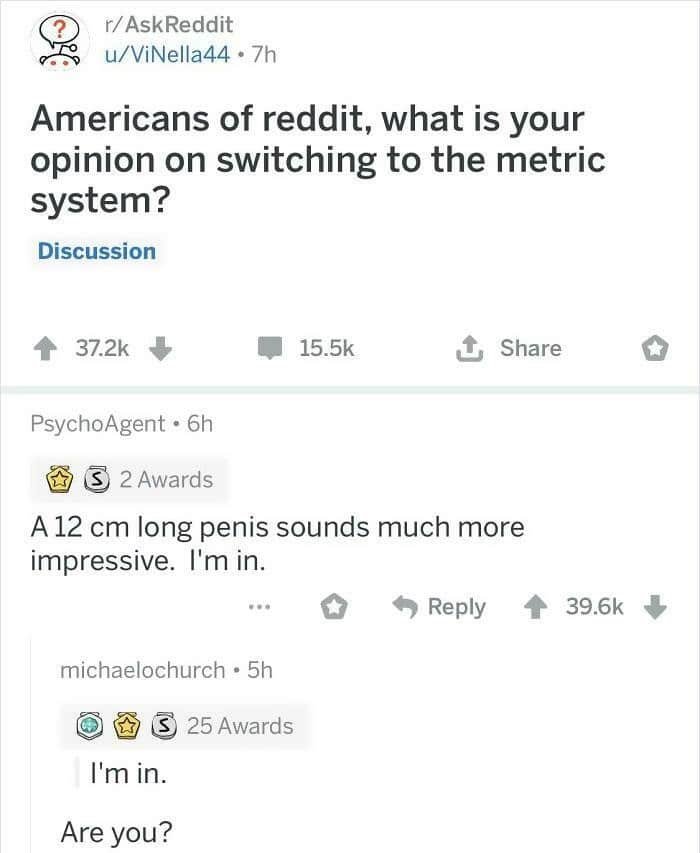Open the three-dot menu on PsychoAgent's comment
This screenshot has width=700, height=853.
click(x=259, y=606)
